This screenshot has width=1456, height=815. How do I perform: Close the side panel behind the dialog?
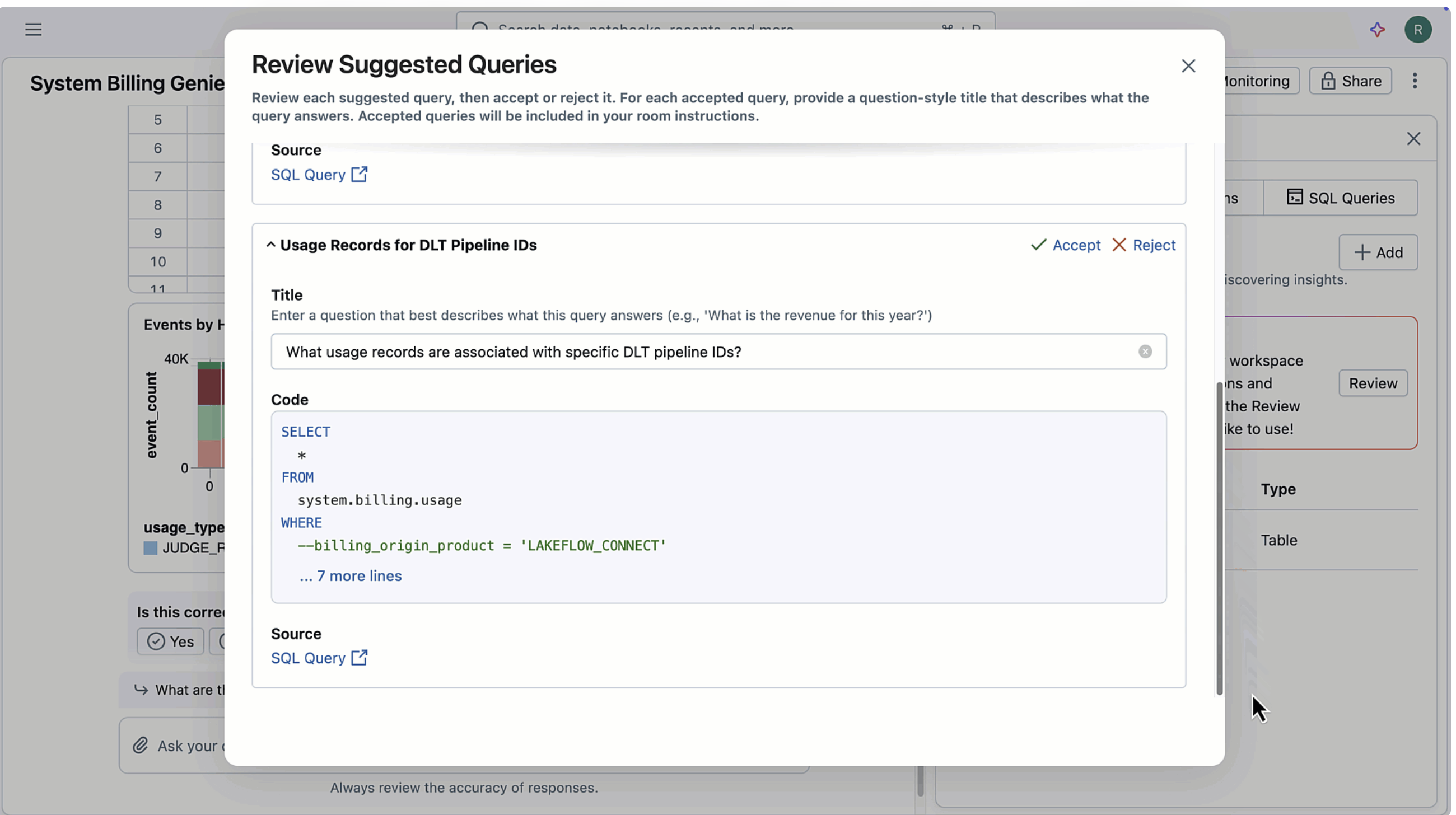[x=1413, y=139]
